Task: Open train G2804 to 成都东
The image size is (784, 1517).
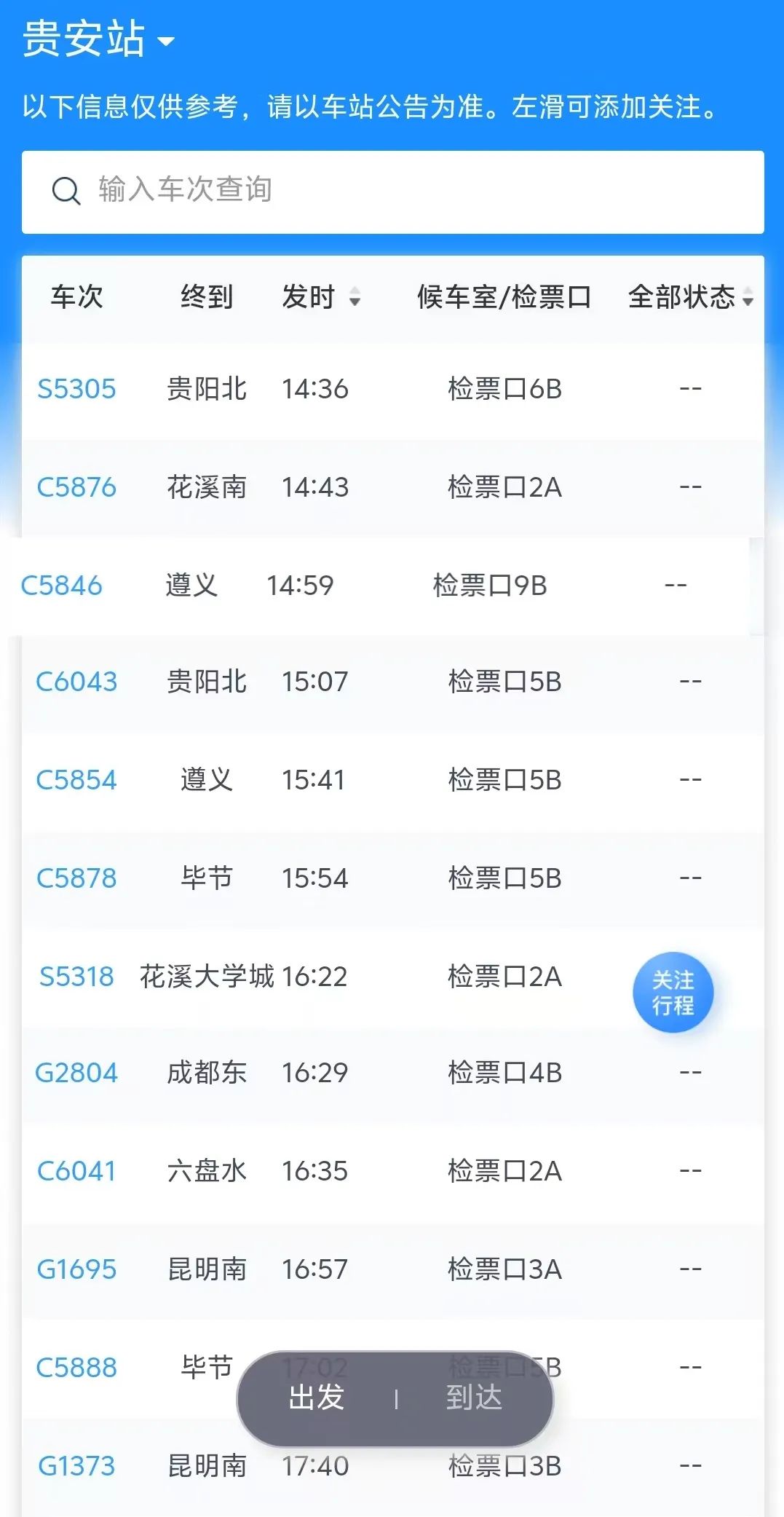Action: click(x=76, y=1073)
